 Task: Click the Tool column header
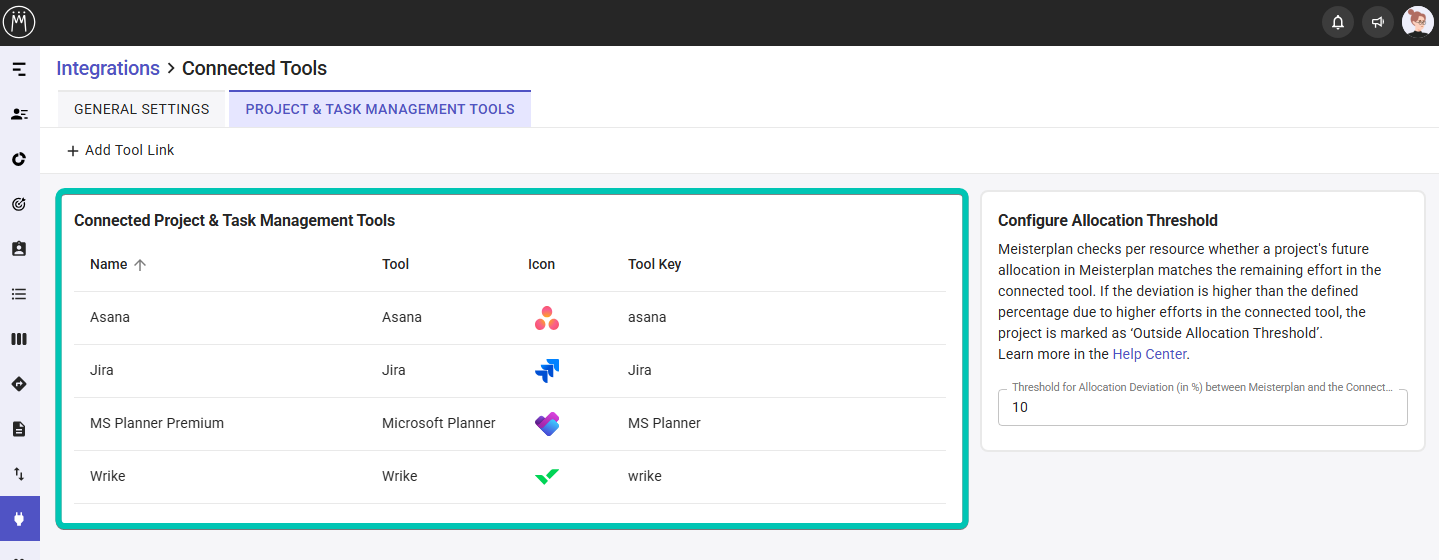pos(396,264)
